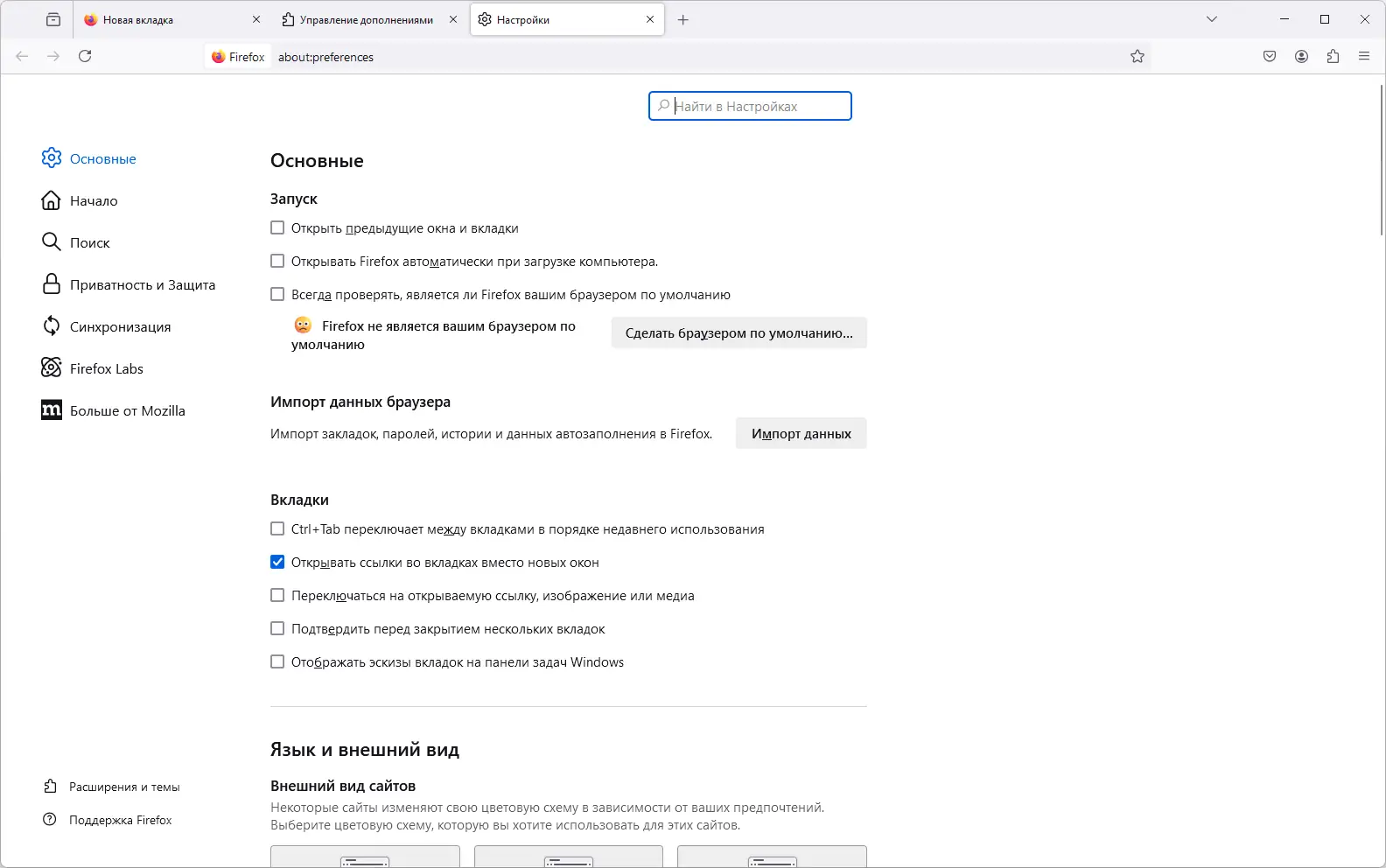Open the application hamburger menu

(x=1364, y=57)
